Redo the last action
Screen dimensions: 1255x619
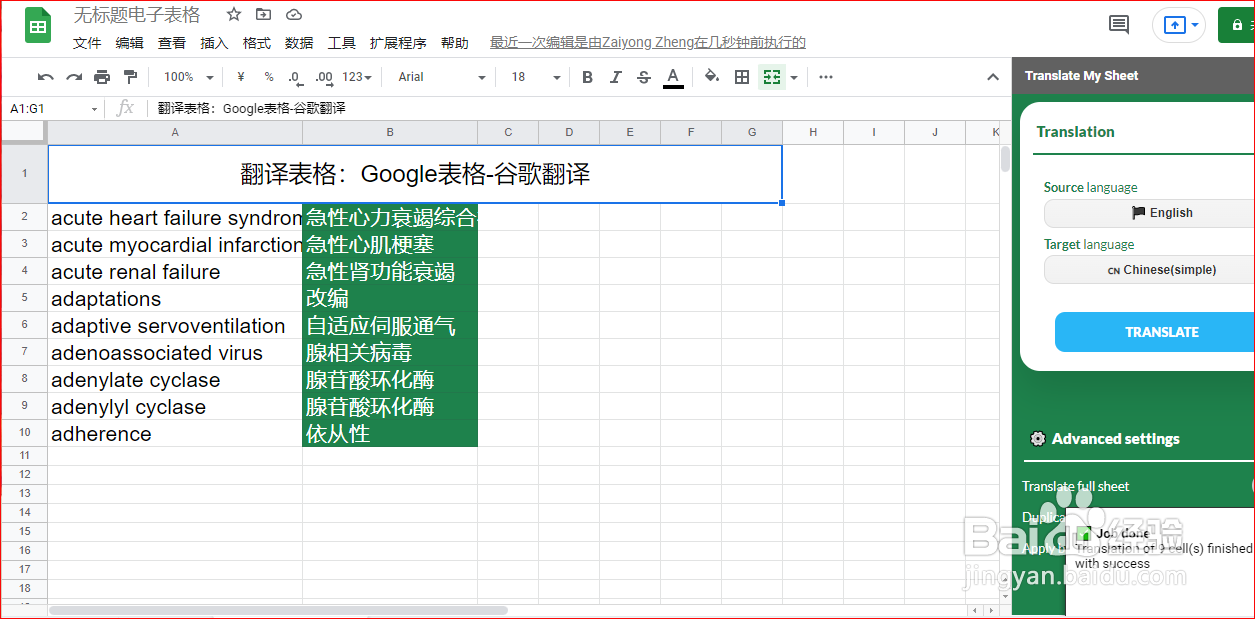pyautogui.click(x=74, y=77)
